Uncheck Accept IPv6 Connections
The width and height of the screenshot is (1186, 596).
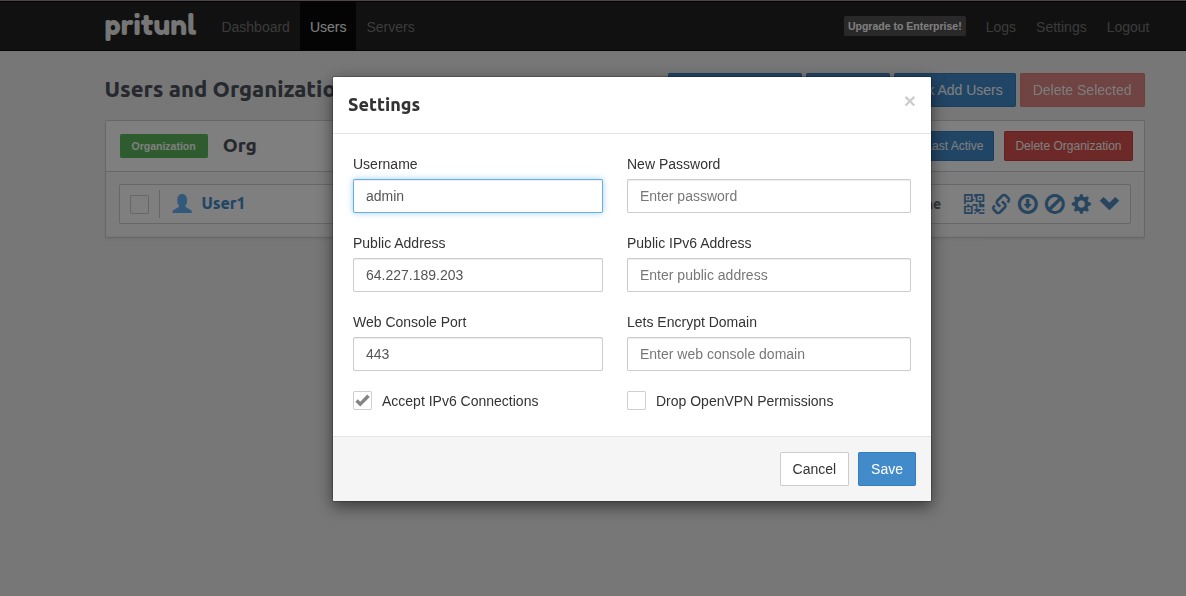tap(362, 401)
